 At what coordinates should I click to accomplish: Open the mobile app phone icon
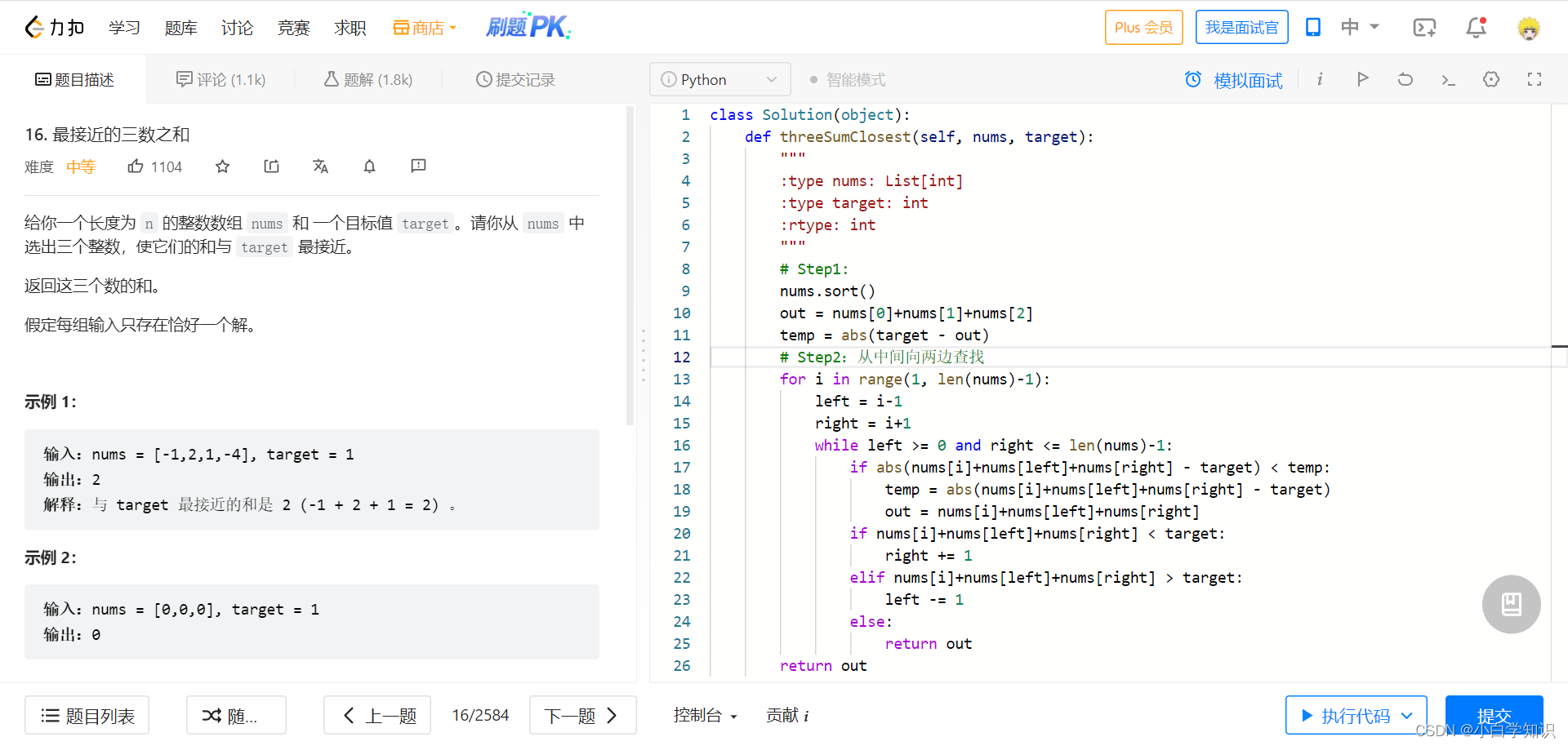(1312, 27)
